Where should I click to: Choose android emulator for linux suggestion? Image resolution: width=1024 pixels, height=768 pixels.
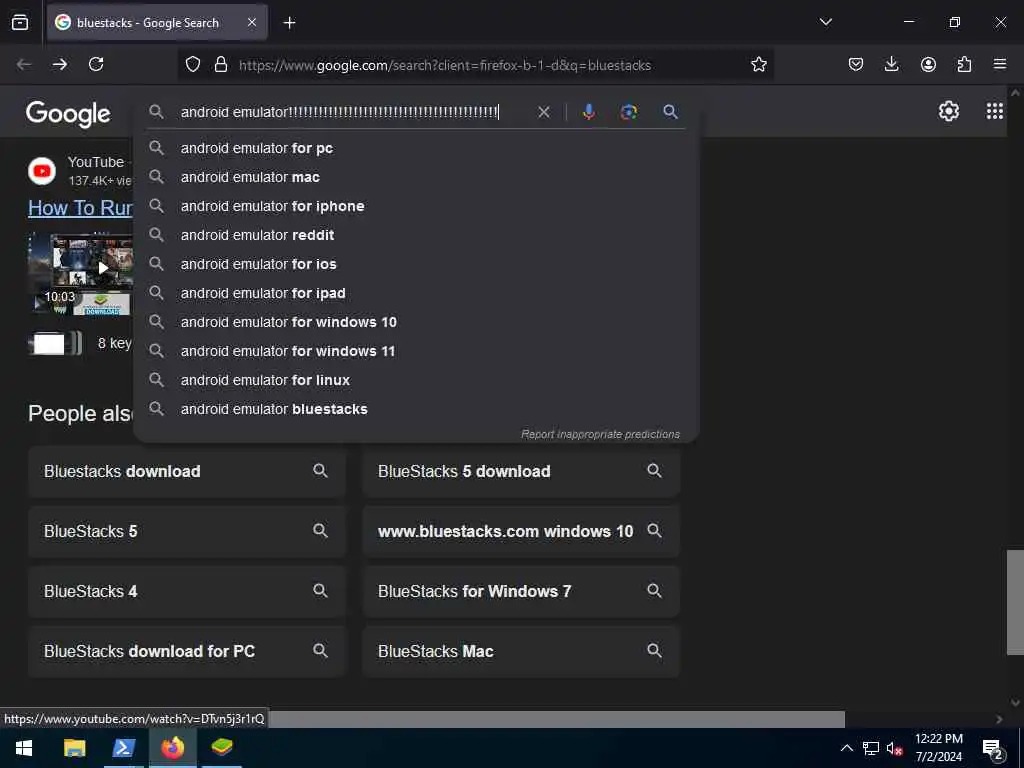[417, 380]
